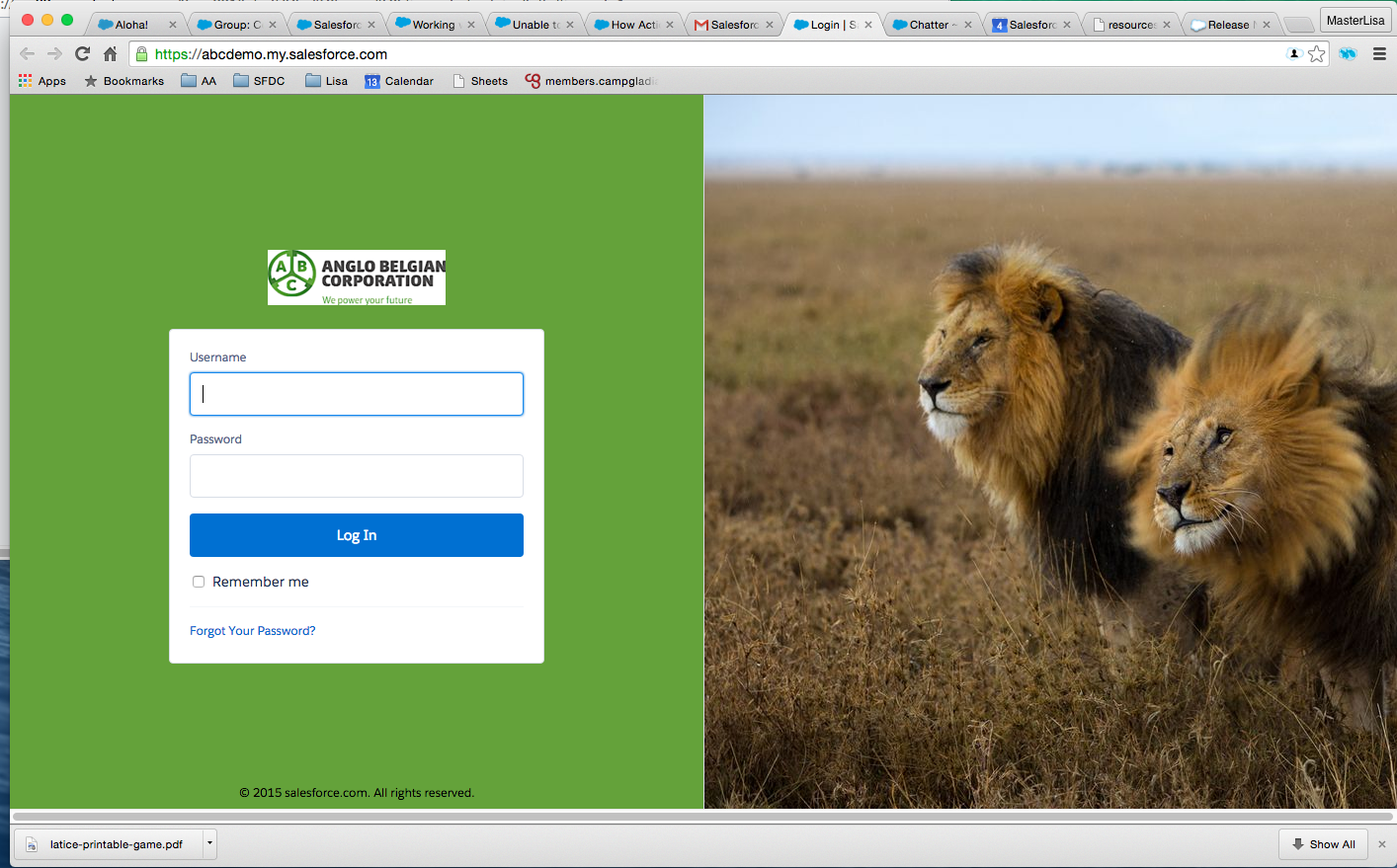Reload the Salesforce login page

click(82, 54)
